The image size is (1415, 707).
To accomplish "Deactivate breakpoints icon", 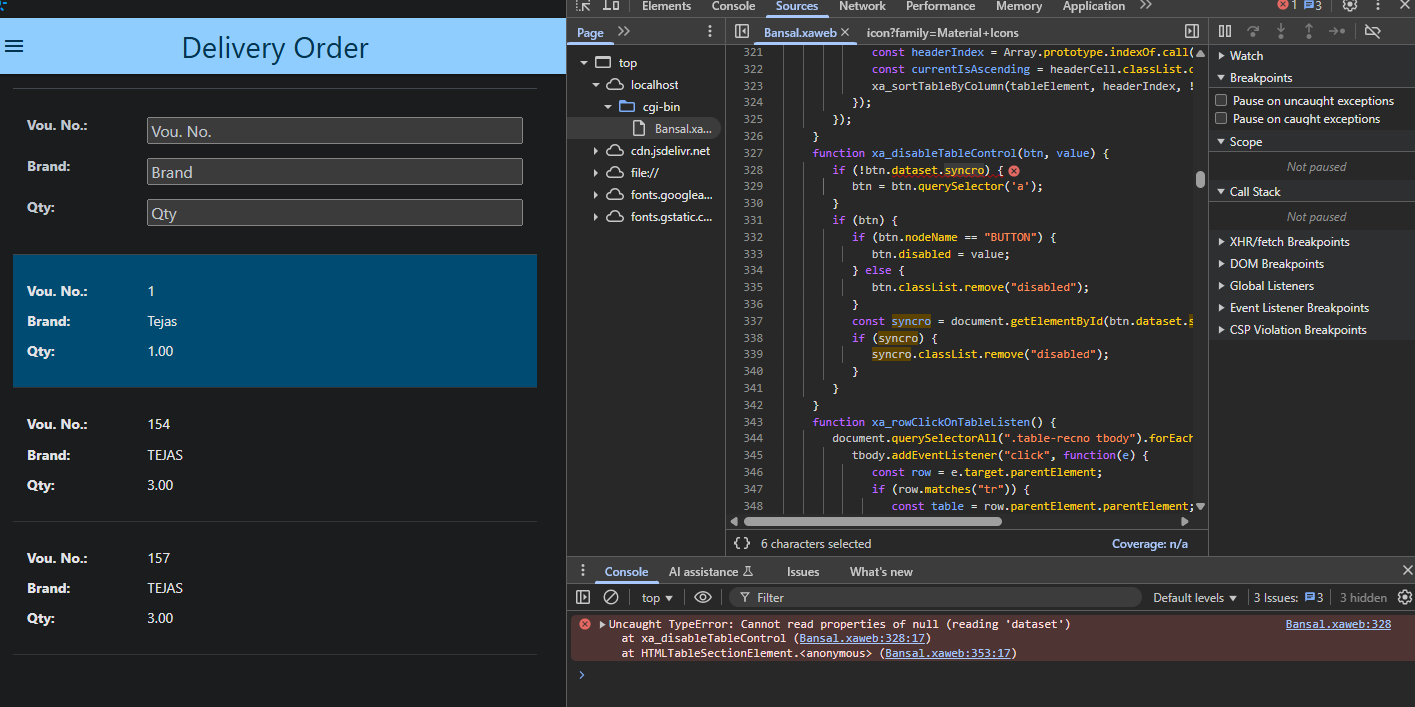I will click(1372, 32).
